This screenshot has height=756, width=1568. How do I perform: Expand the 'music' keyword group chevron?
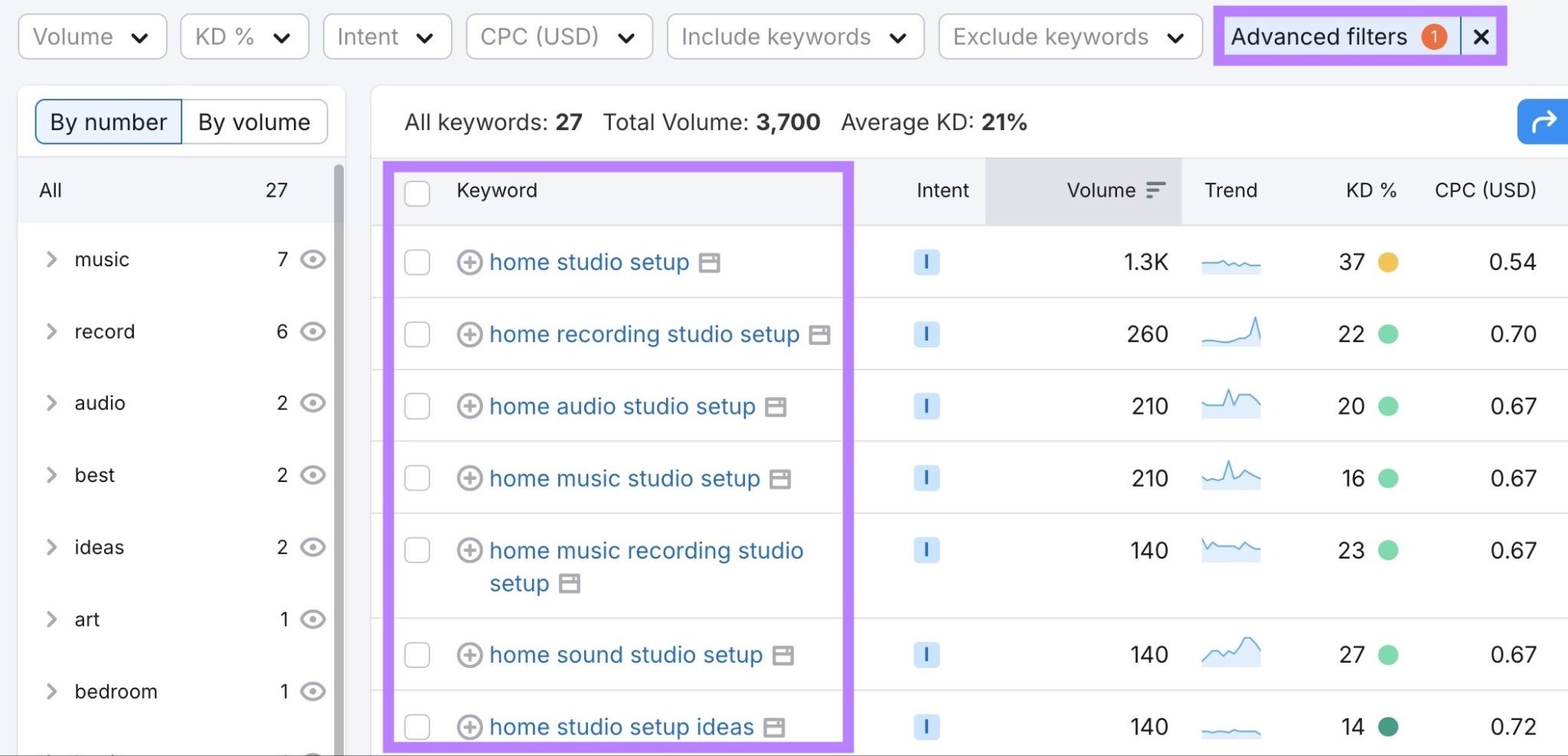pyautogui.click(x=51, y=260)
